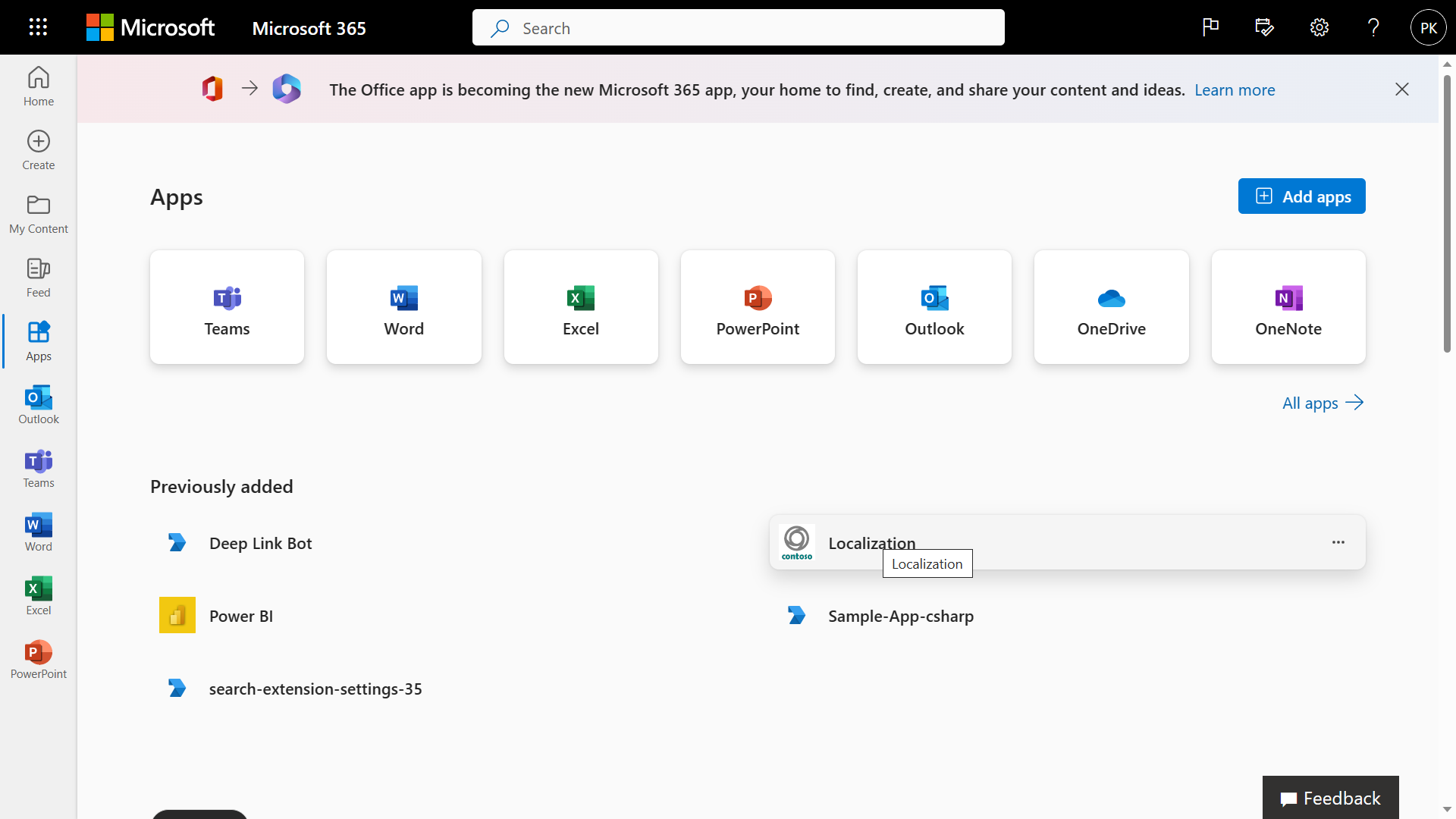Open the Teams app card
The image size is (1456, 819).
(227, 307)
